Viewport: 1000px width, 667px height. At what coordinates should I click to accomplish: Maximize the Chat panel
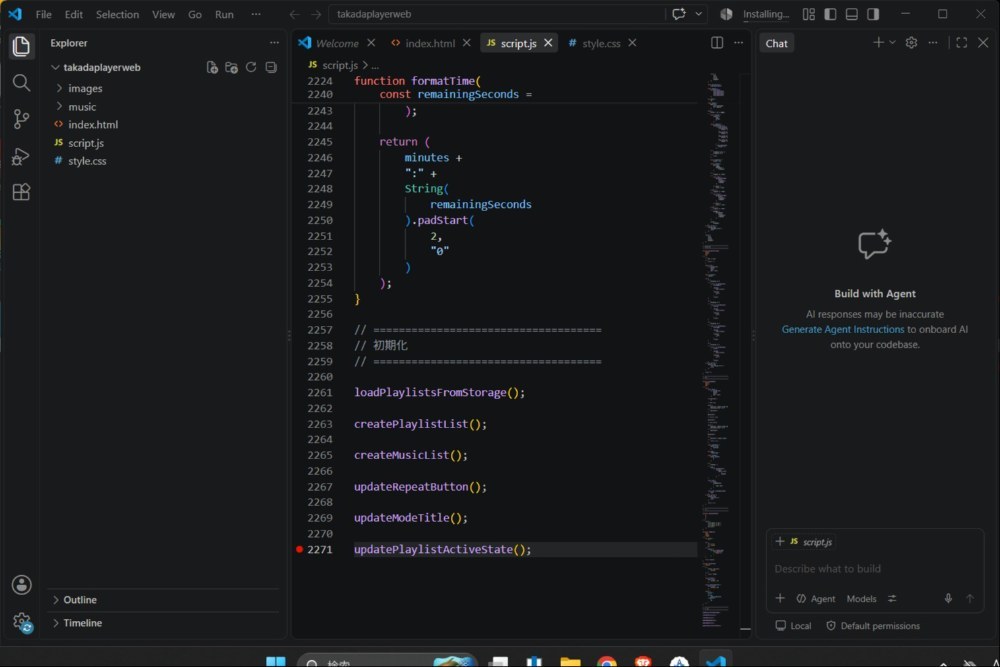pyautogui.click(x=962, y=43)
